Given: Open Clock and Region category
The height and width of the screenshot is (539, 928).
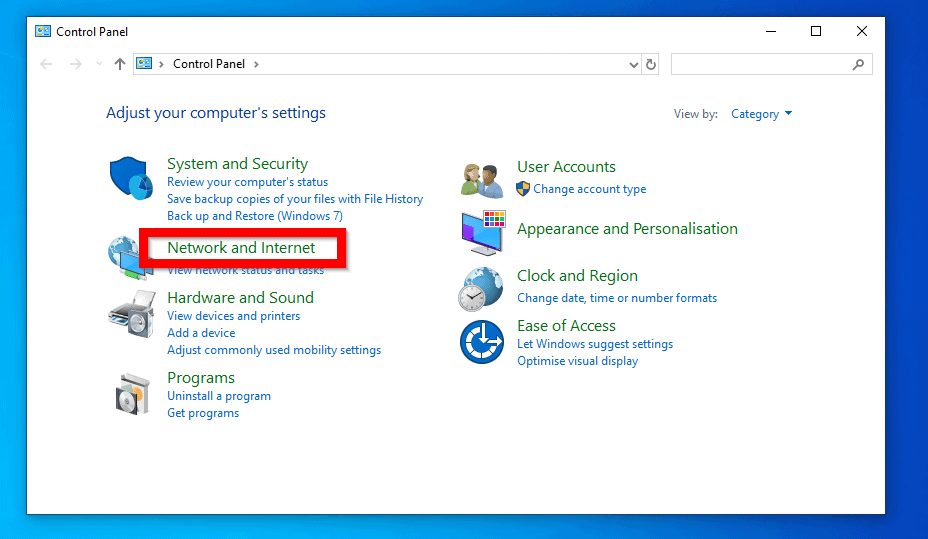Looking at the screenshot, I should pyautogui.click(x=577, y=276).
